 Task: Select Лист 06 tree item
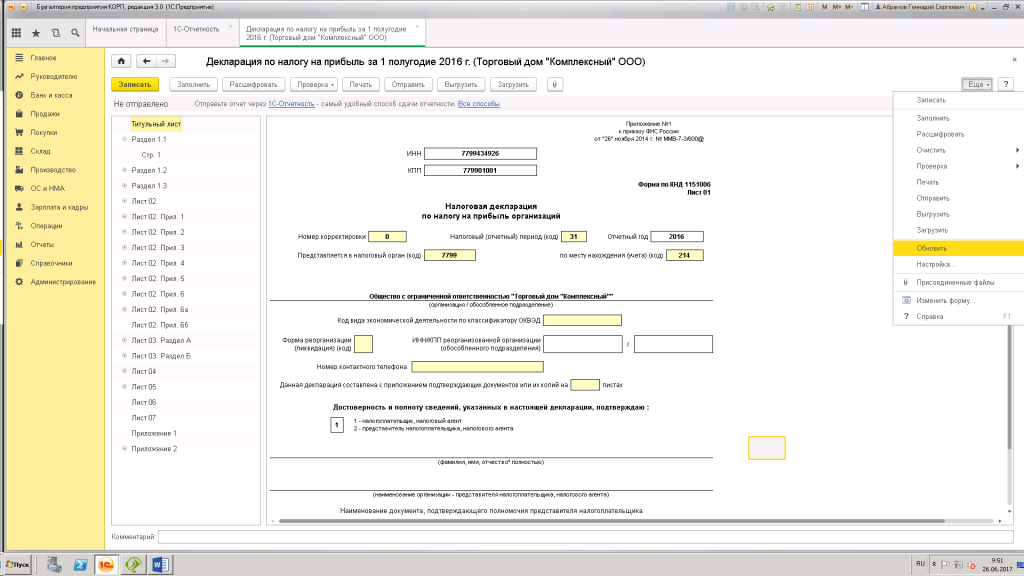(x=144, y=402)
